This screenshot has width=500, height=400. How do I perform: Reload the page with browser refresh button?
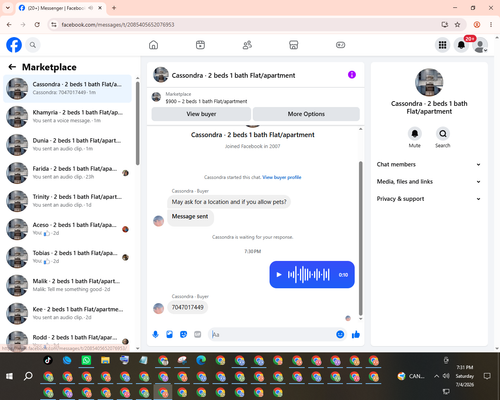[37, 25]
